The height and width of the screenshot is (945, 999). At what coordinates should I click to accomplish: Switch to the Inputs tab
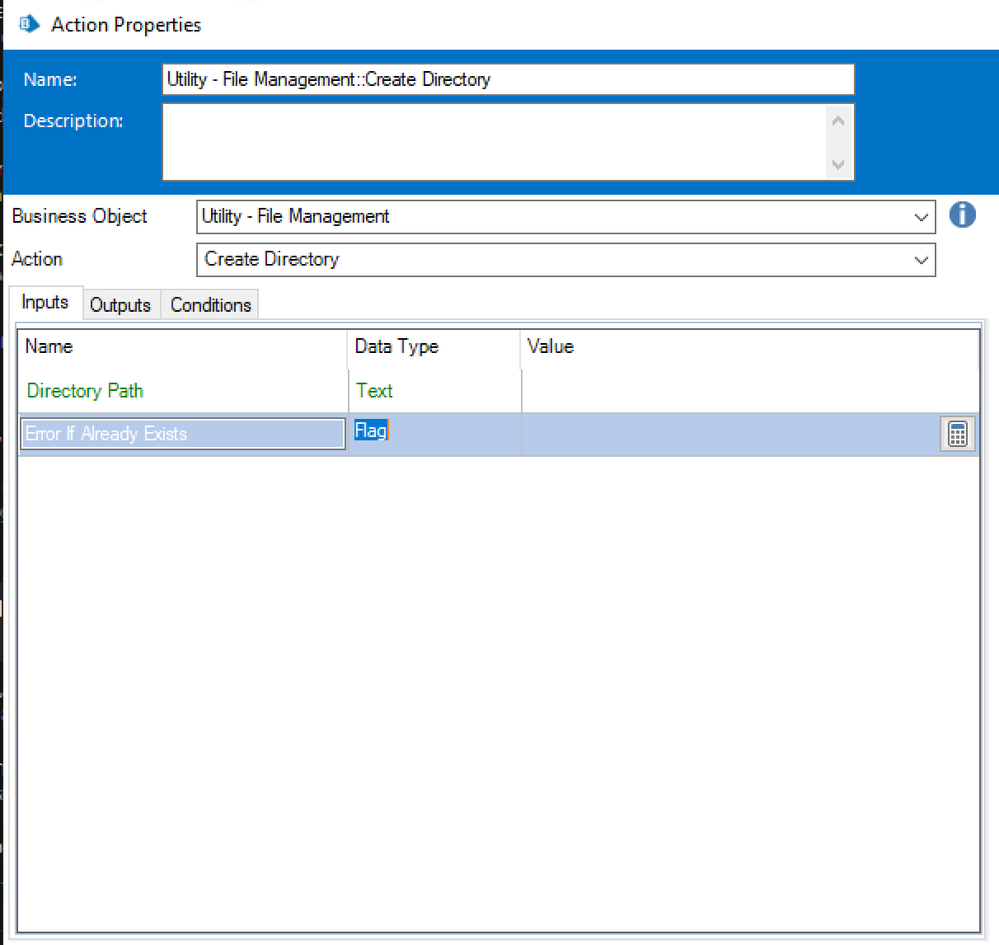point(45,303)
